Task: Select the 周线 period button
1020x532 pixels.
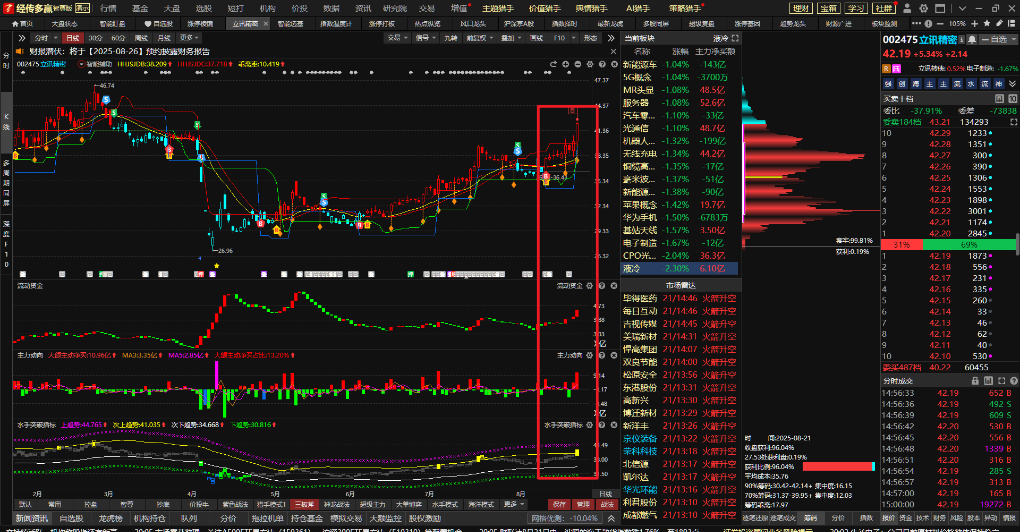Action: pos(141,38)
